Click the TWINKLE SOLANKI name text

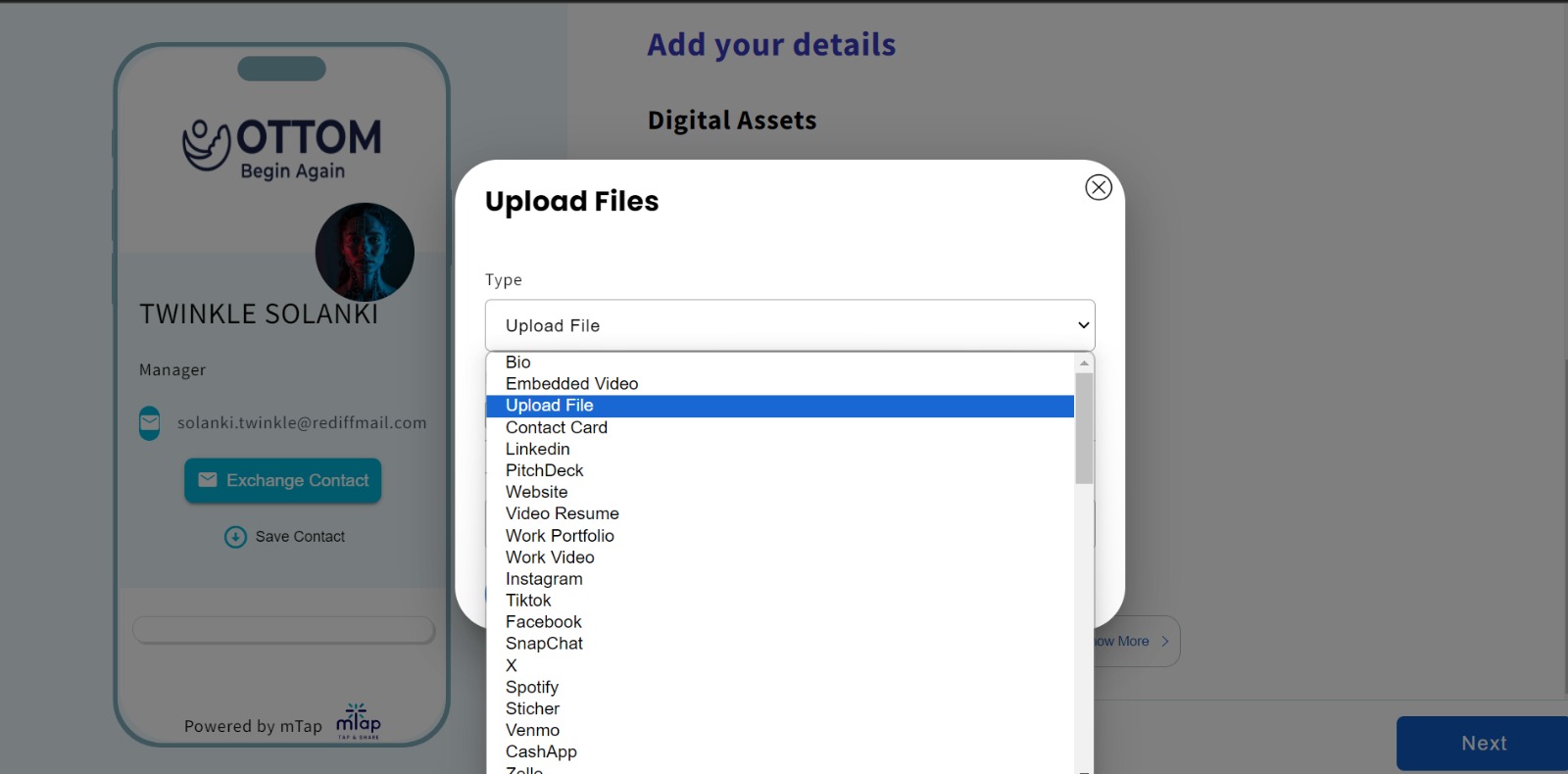coord(259,314)
